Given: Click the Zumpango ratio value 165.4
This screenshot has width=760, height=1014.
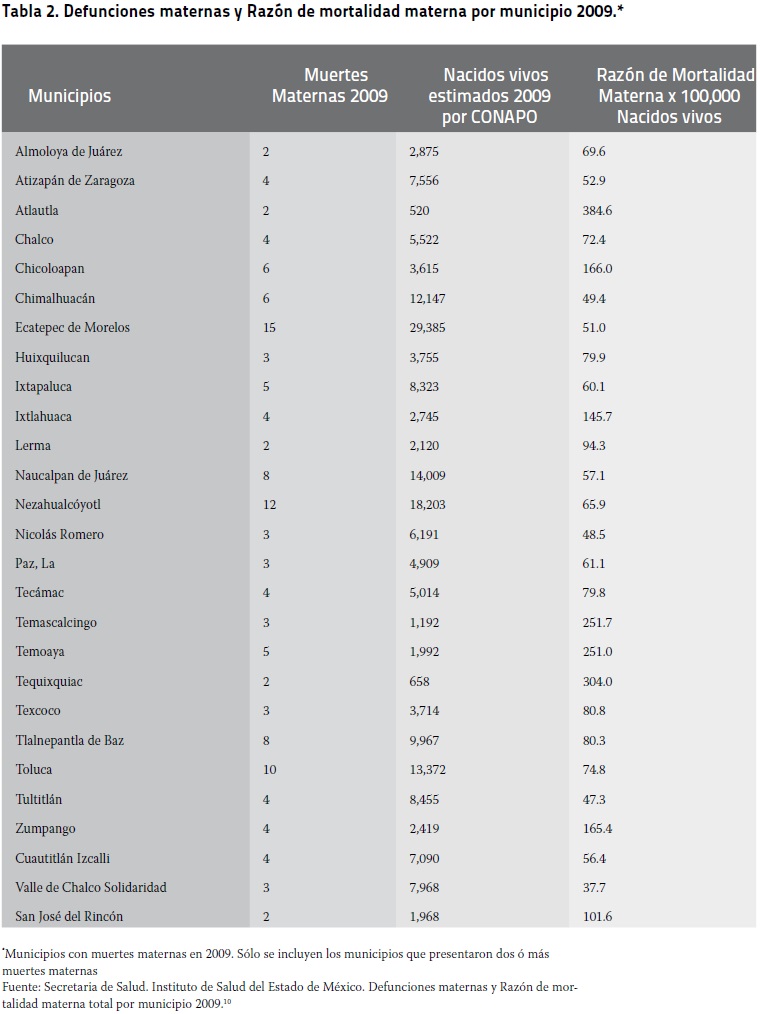Looking at the screenshot, I should 597,828.
